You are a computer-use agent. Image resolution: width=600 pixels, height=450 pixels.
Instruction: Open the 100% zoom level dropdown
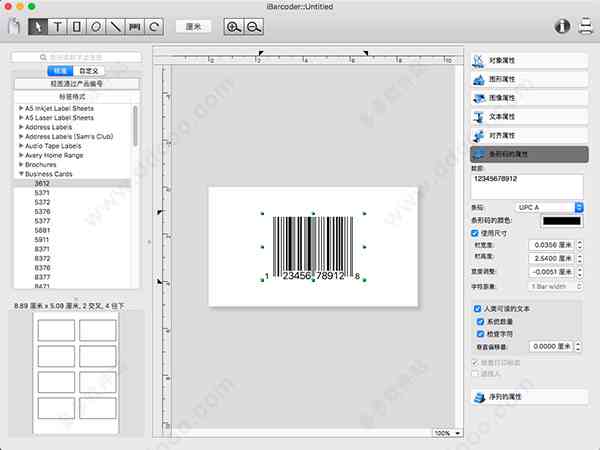447,433
